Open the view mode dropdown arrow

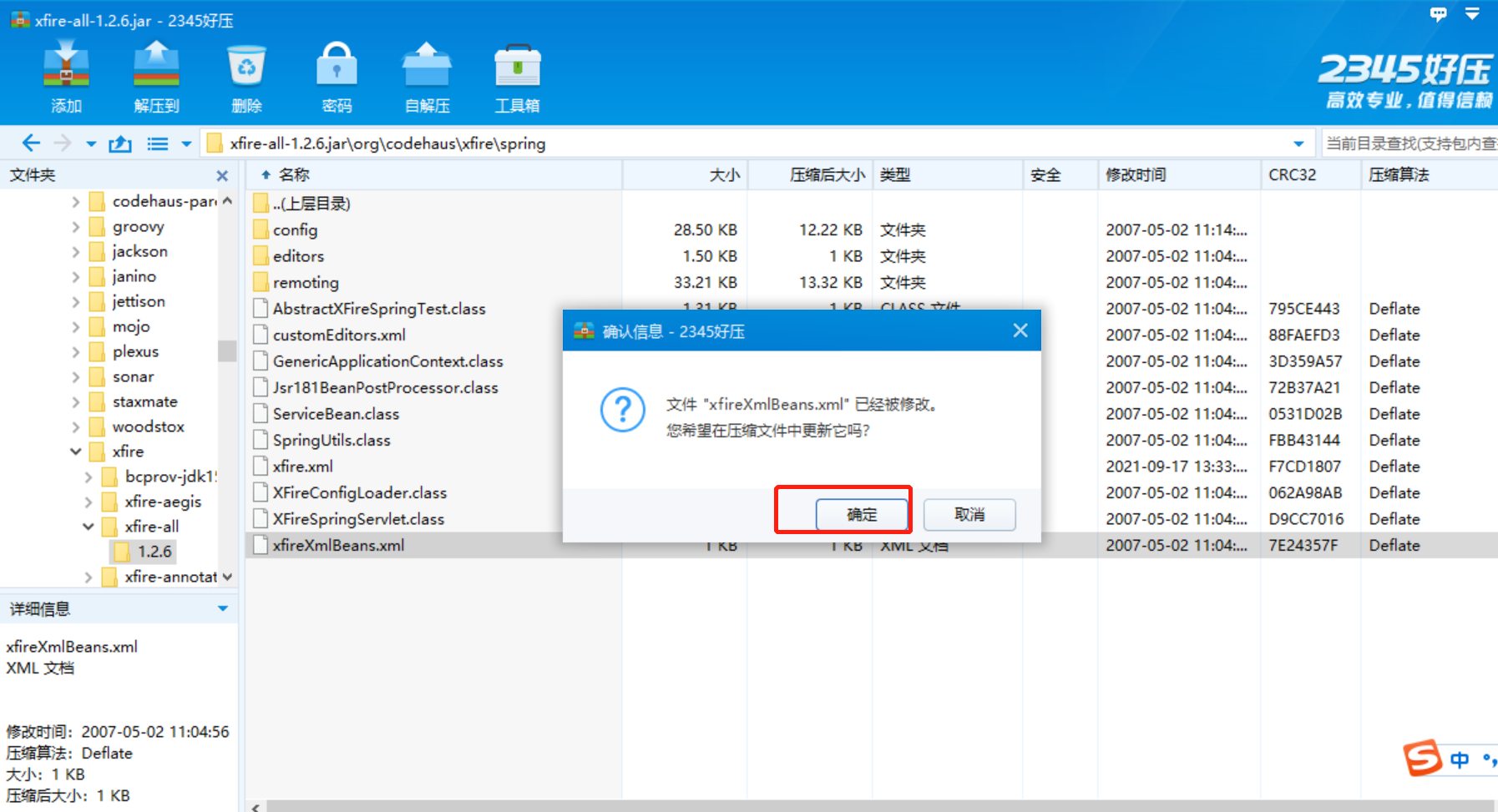(x=186, y=144)
